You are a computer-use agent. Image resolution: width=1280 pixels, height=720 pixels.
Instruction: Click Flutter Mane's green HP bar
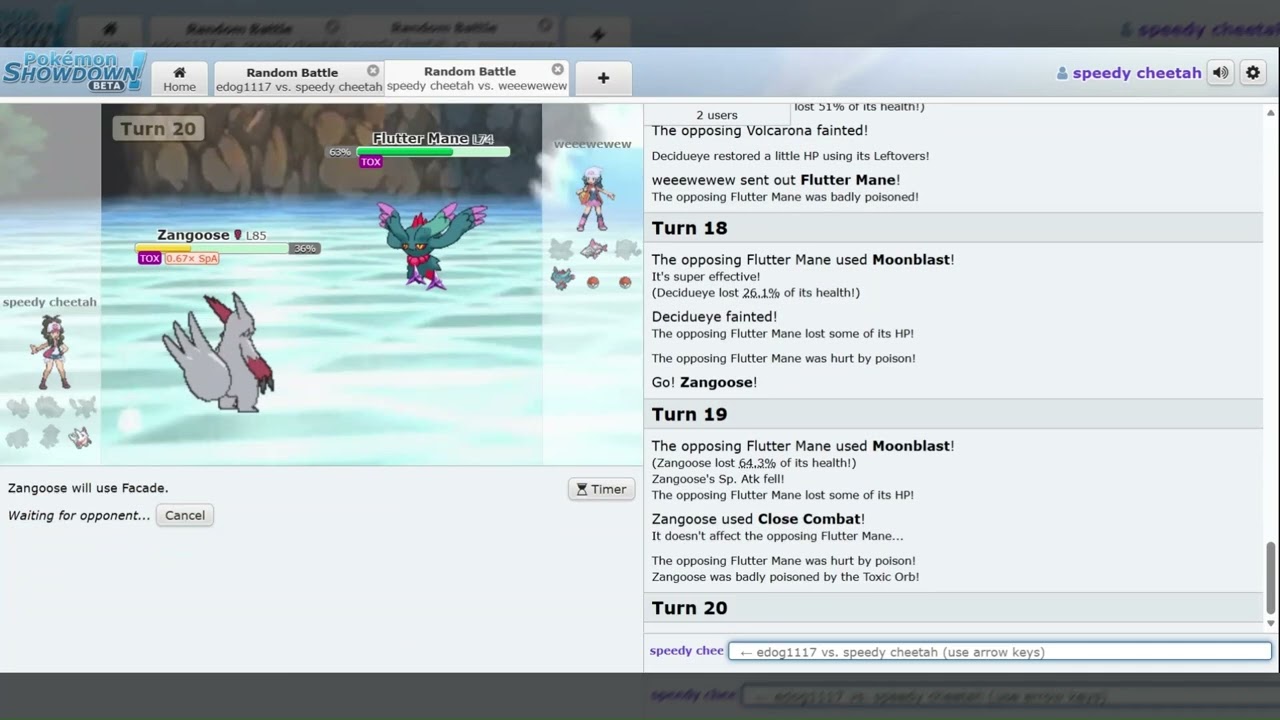point(433,152)
